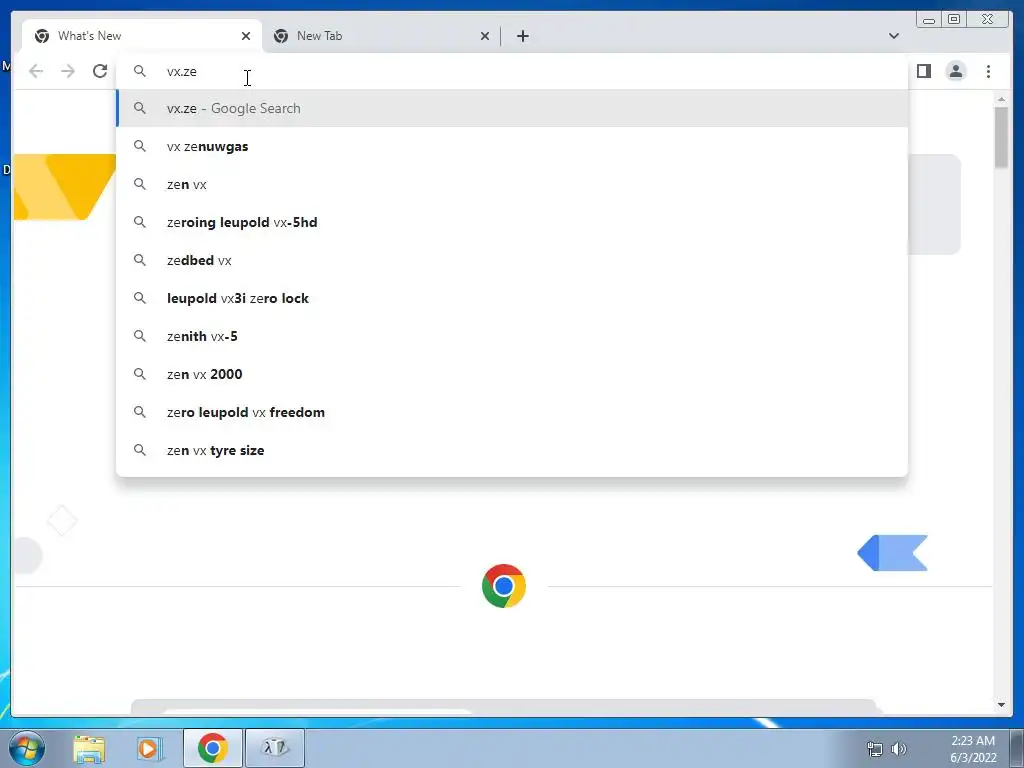Open the network tray icon
Viewport: 1024px width, 768px height.
[x=874, y=749]
